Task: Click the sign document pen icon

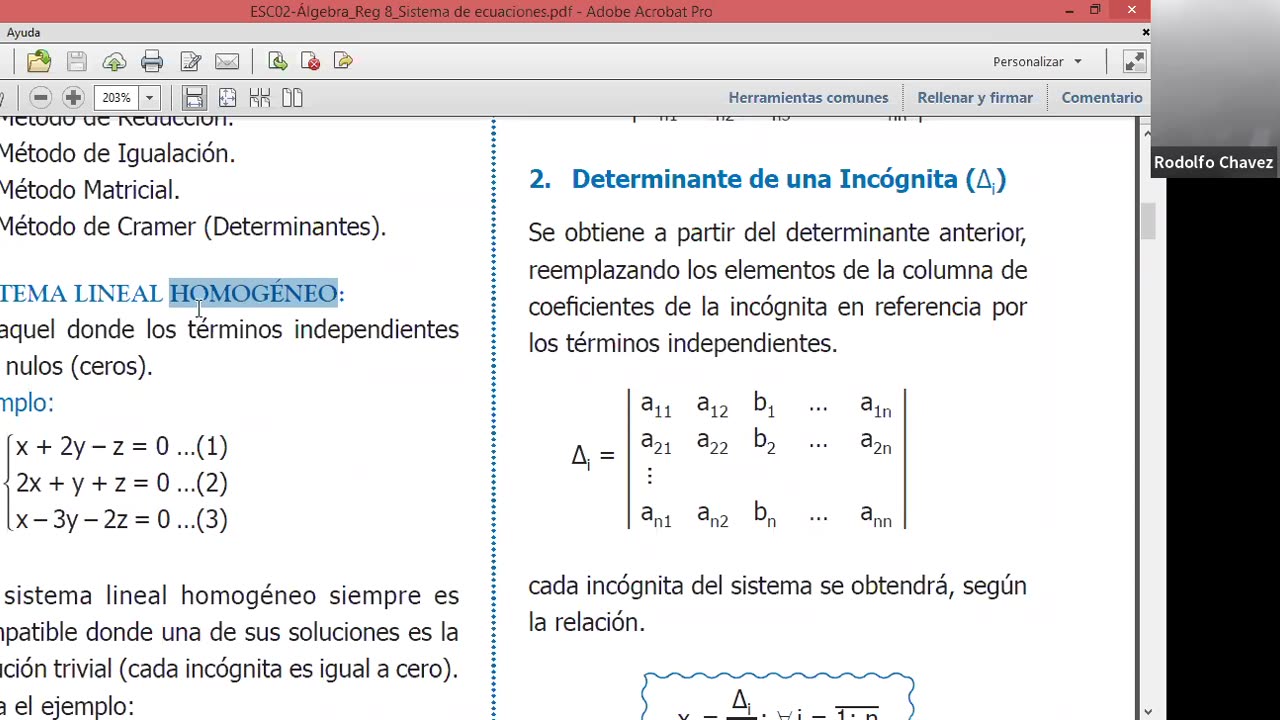Action: click(x=190, y=62)
